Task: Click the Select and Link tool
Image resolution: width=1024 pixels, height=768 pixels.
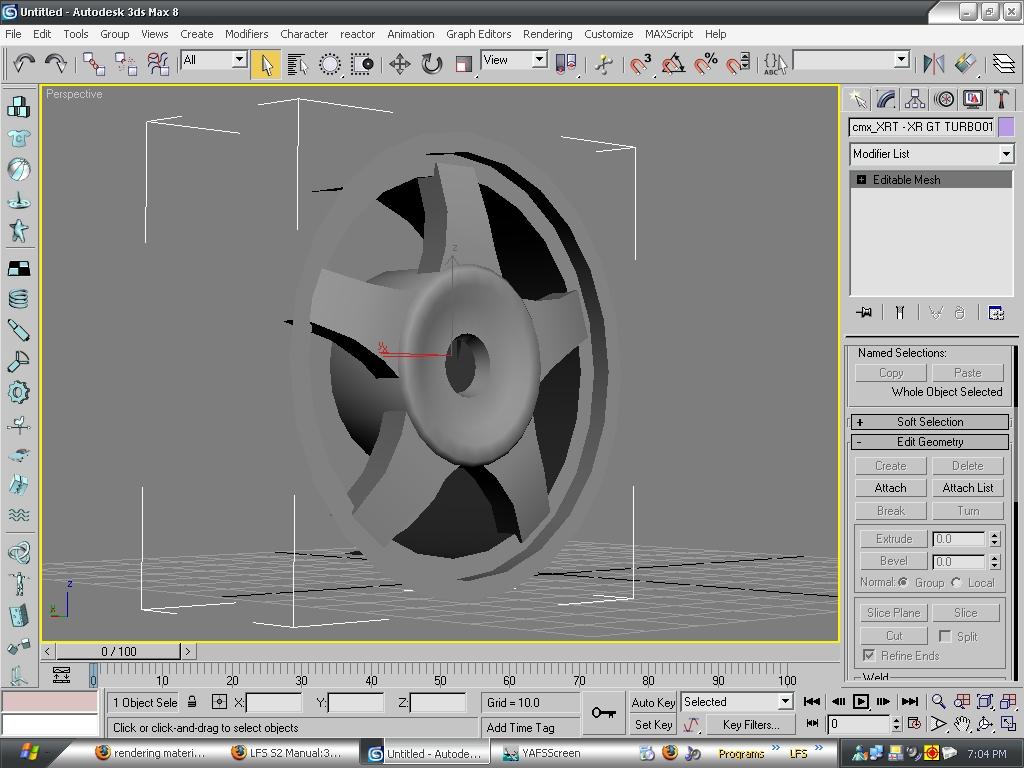Action: pyautogui.click(x=94, y=64)
